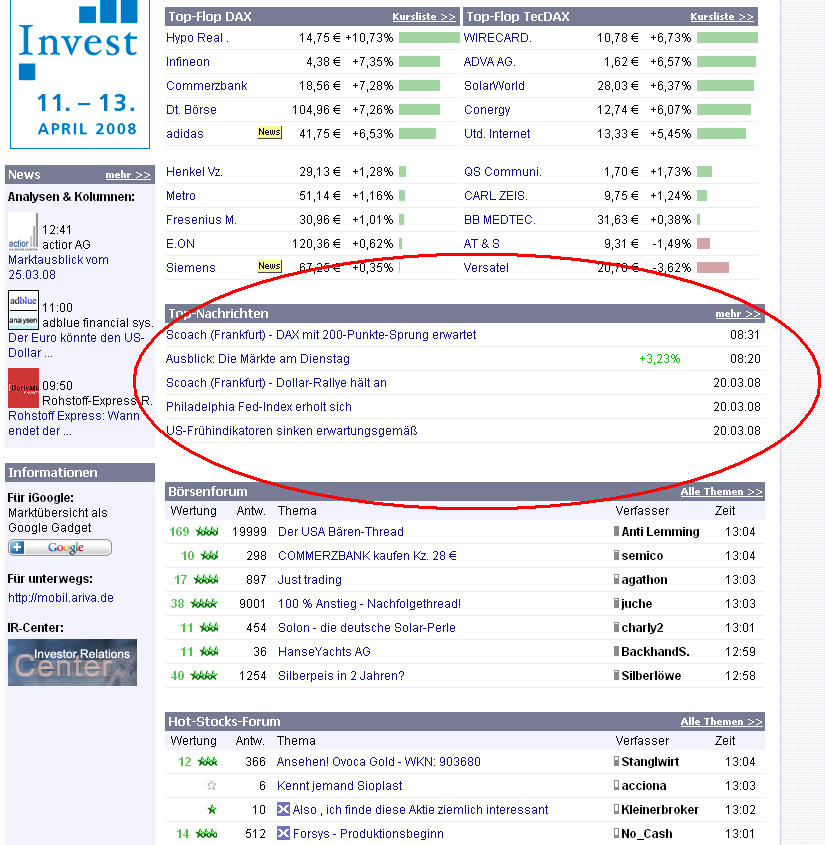
Task: Click the user icon beside Stanglwirt
Action: pos(616,761)
